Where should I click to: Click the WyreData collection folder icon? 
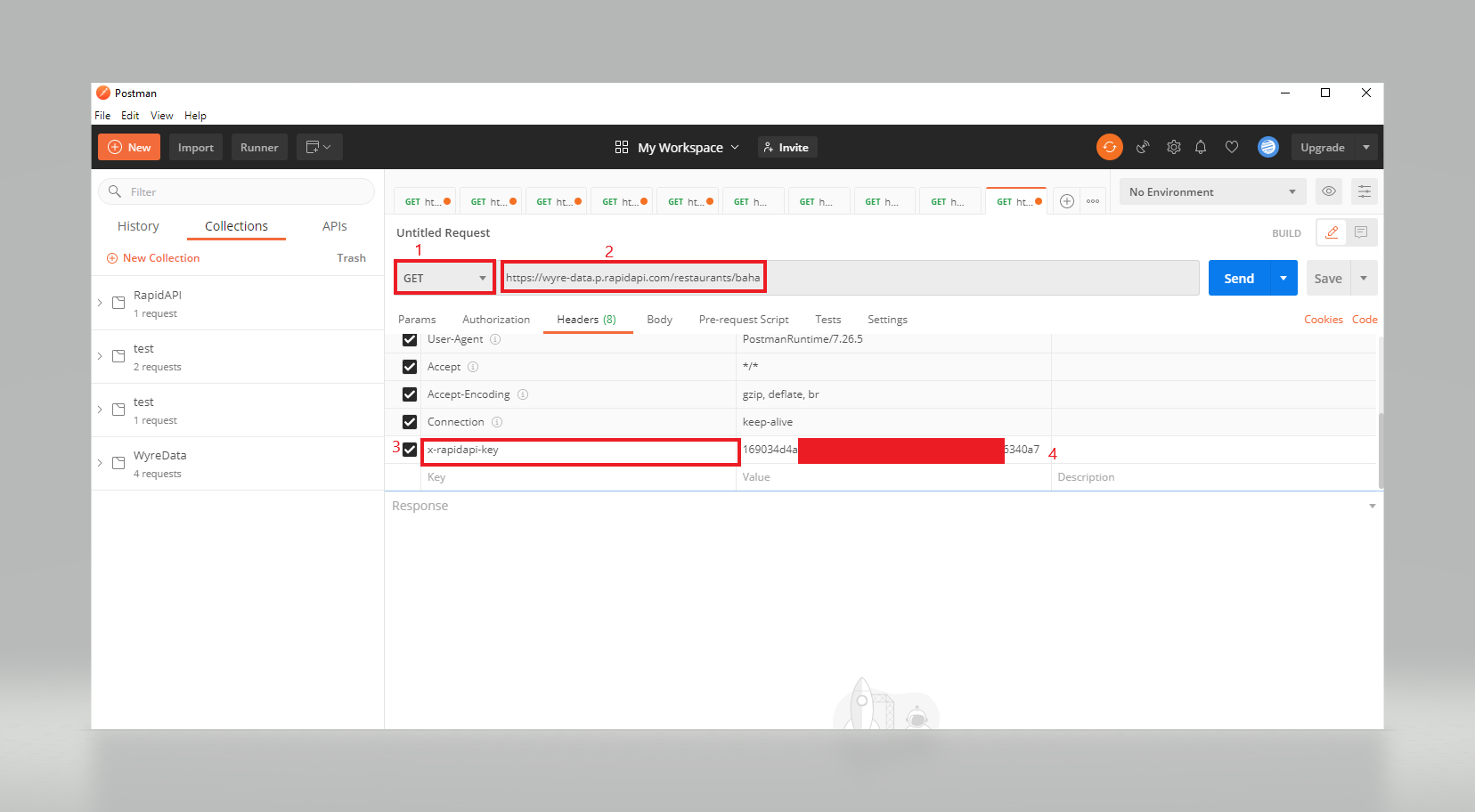pos(118,463)
